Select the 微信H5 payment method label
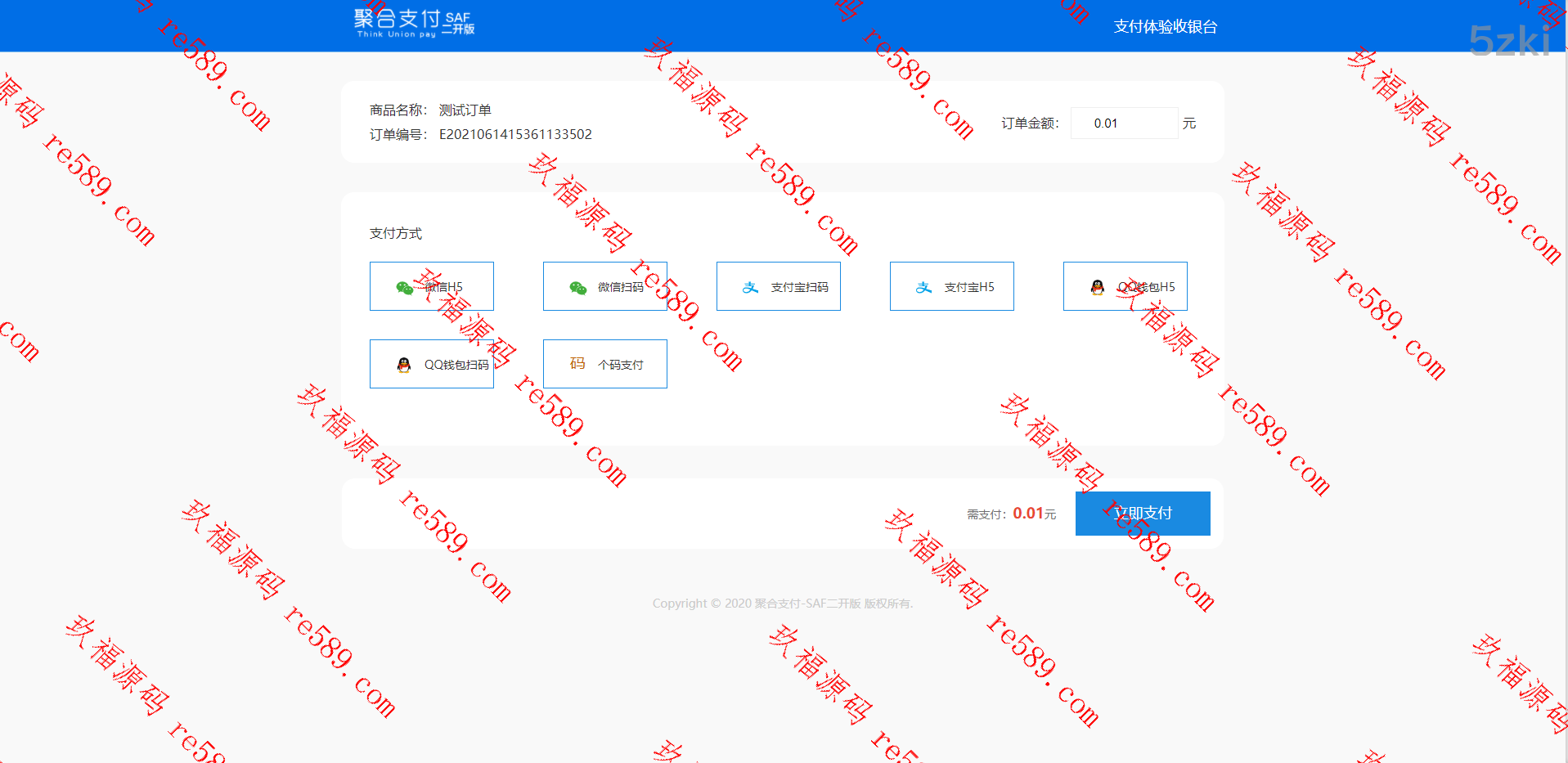Viewport: 1568px width, 763px height. click(444, 287)
